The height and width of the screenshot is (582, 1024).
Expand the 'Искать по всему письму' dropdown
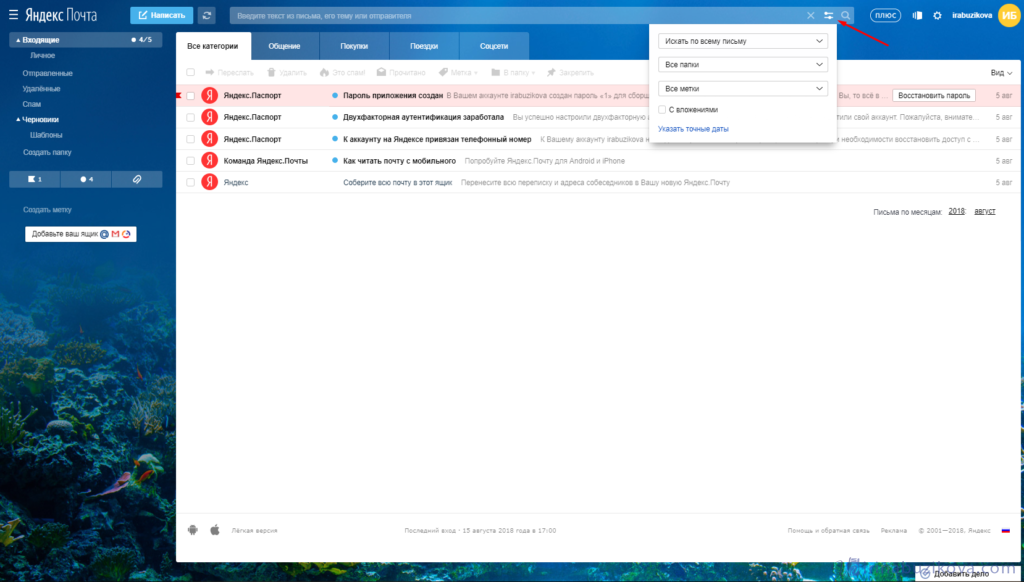point(743,41)
